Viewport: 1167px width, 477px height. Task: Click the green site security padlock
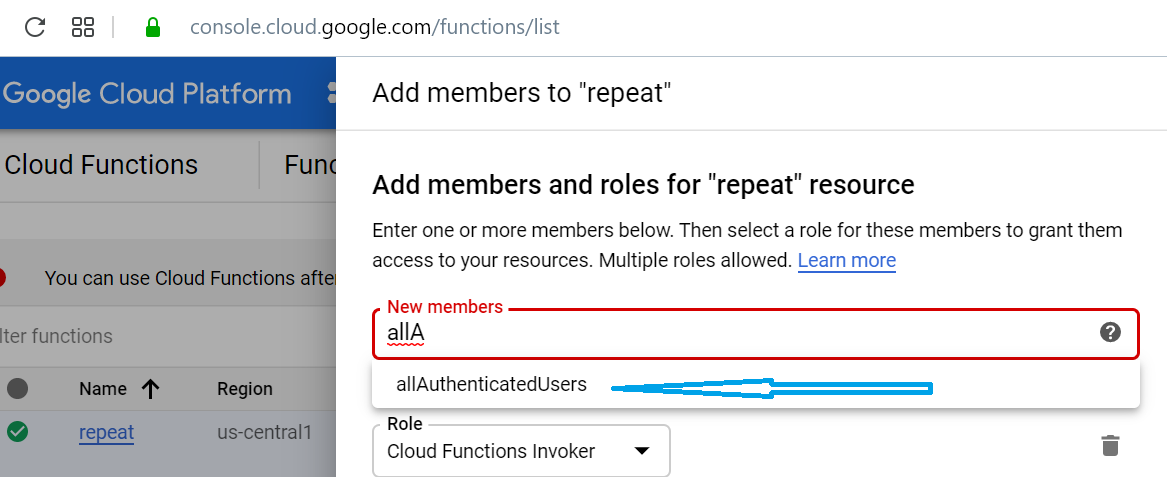[x=153, y=27]
